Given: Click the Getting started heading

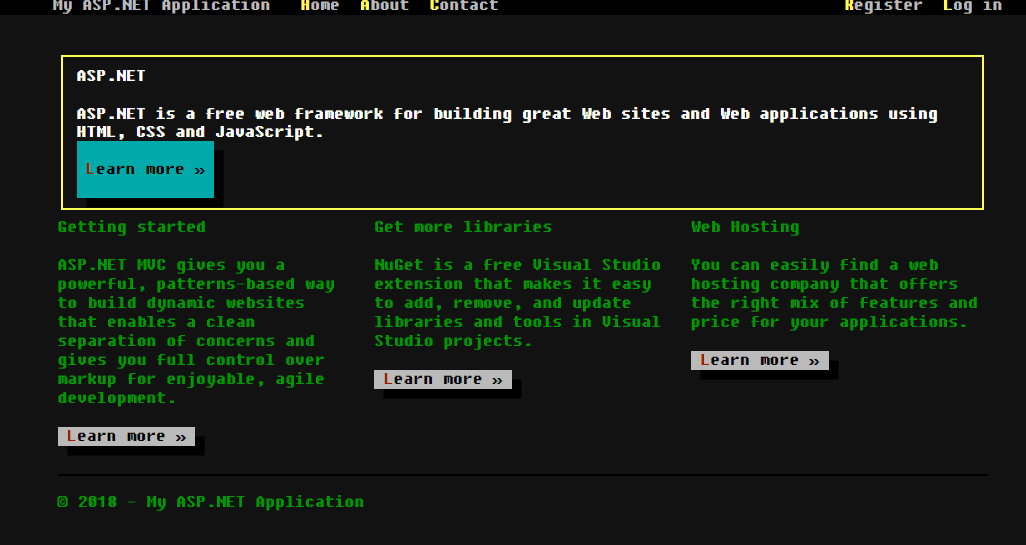Looking at the screenshot, I should pyautogui.click(x=132, y=227).
